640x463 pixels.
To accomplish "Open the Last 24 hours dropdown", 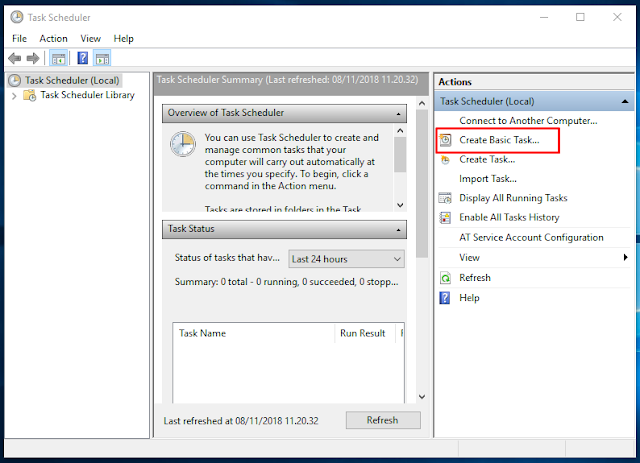I will point(346,259).
